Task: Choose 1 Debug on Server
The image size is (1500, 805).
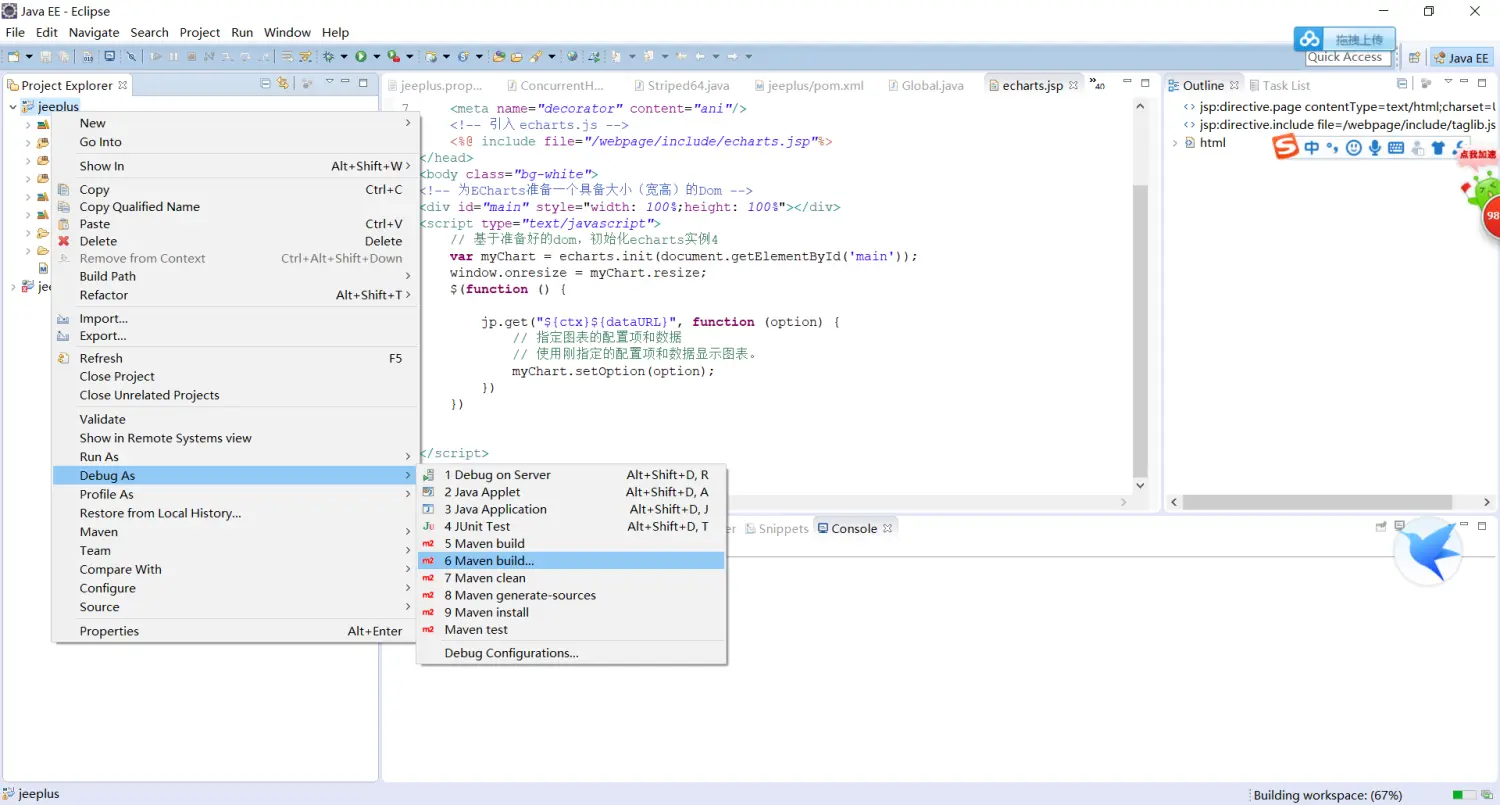Action: click(571, 475)
